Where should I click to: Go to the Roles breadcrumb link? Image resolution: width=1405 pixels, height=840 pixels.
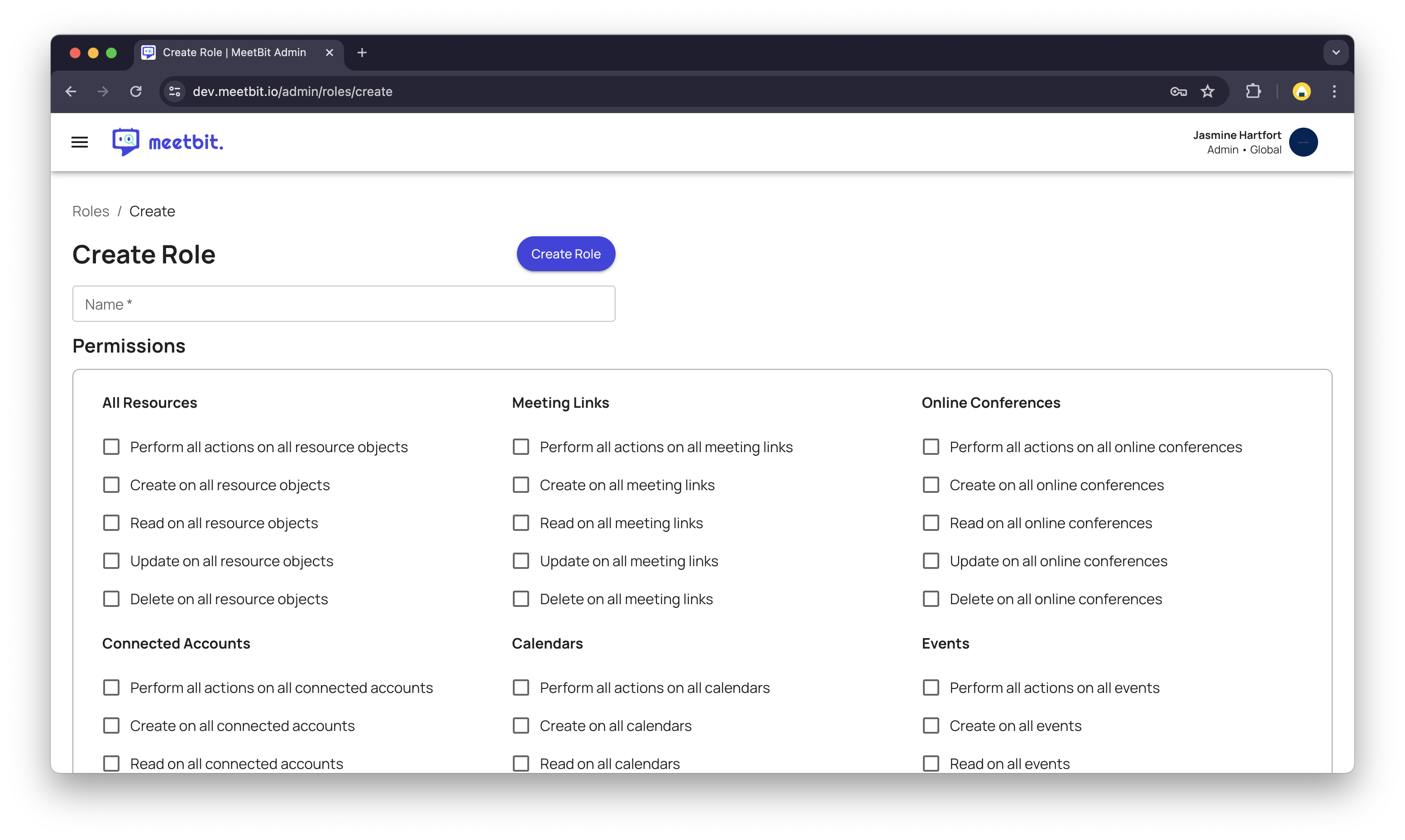[91, 211]
